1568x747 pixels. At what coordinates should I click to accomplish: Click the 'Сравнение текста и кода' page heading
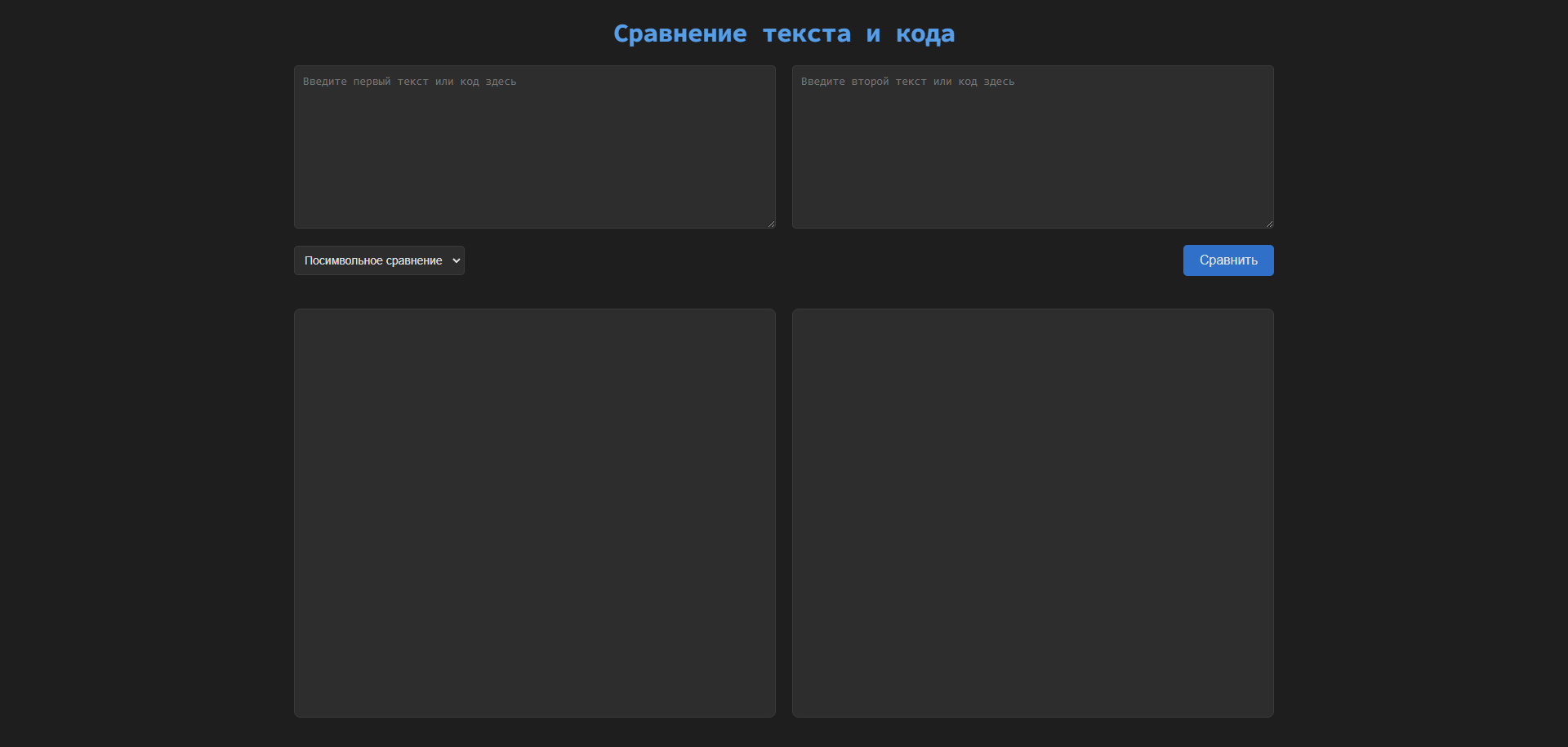point(784,33)
